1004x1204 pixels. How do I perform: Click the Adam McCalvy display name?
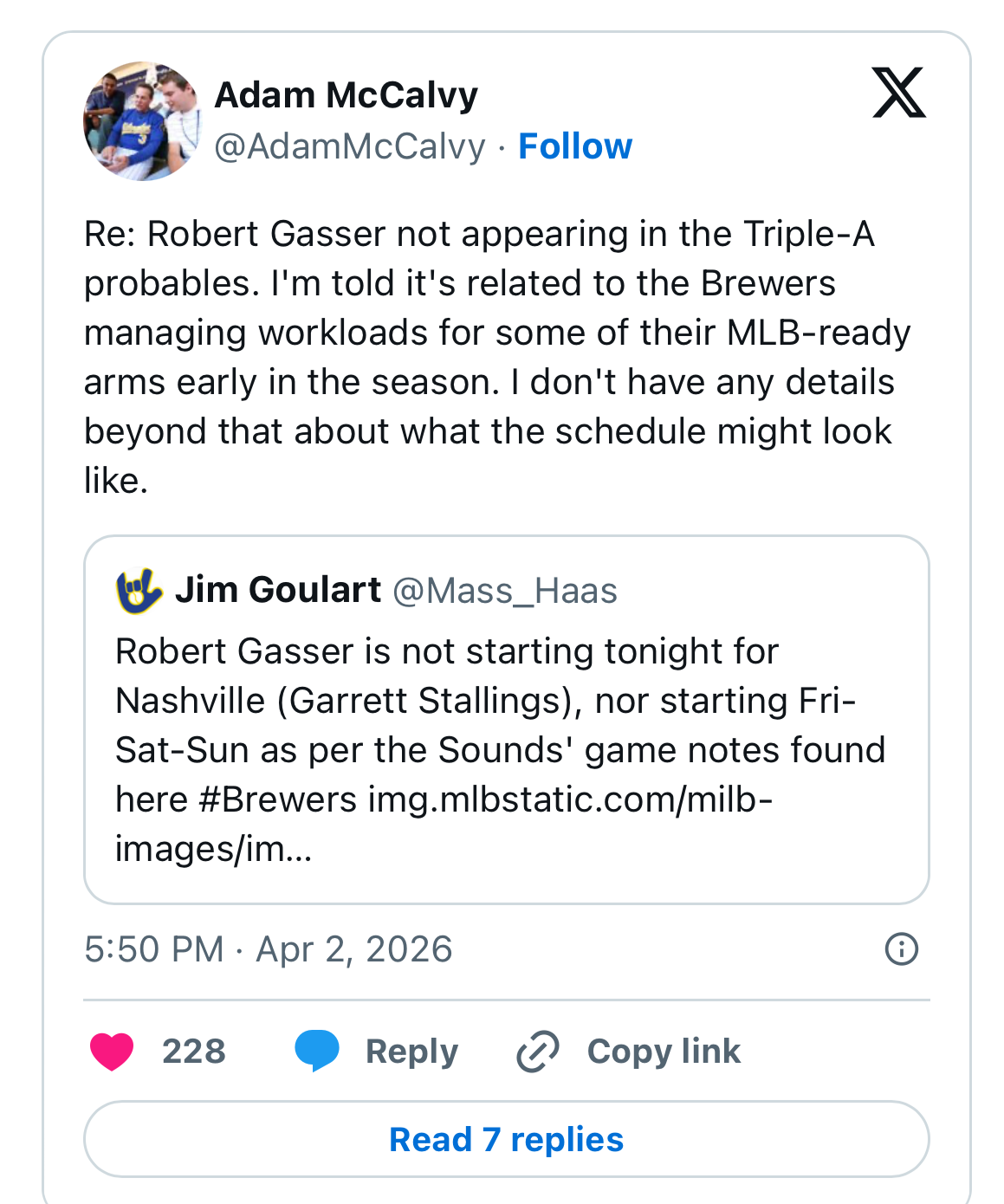(x=346, y=95)
